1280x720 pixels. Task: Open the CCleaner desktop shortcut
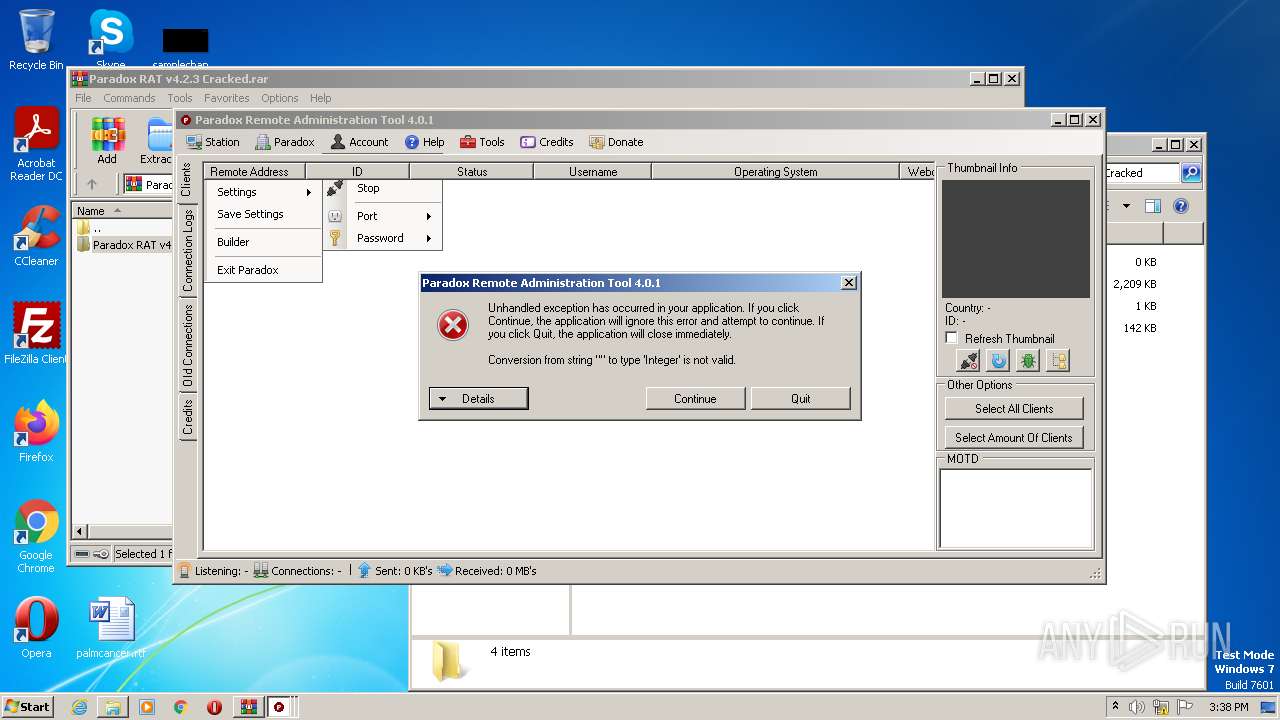coord(36,236)
